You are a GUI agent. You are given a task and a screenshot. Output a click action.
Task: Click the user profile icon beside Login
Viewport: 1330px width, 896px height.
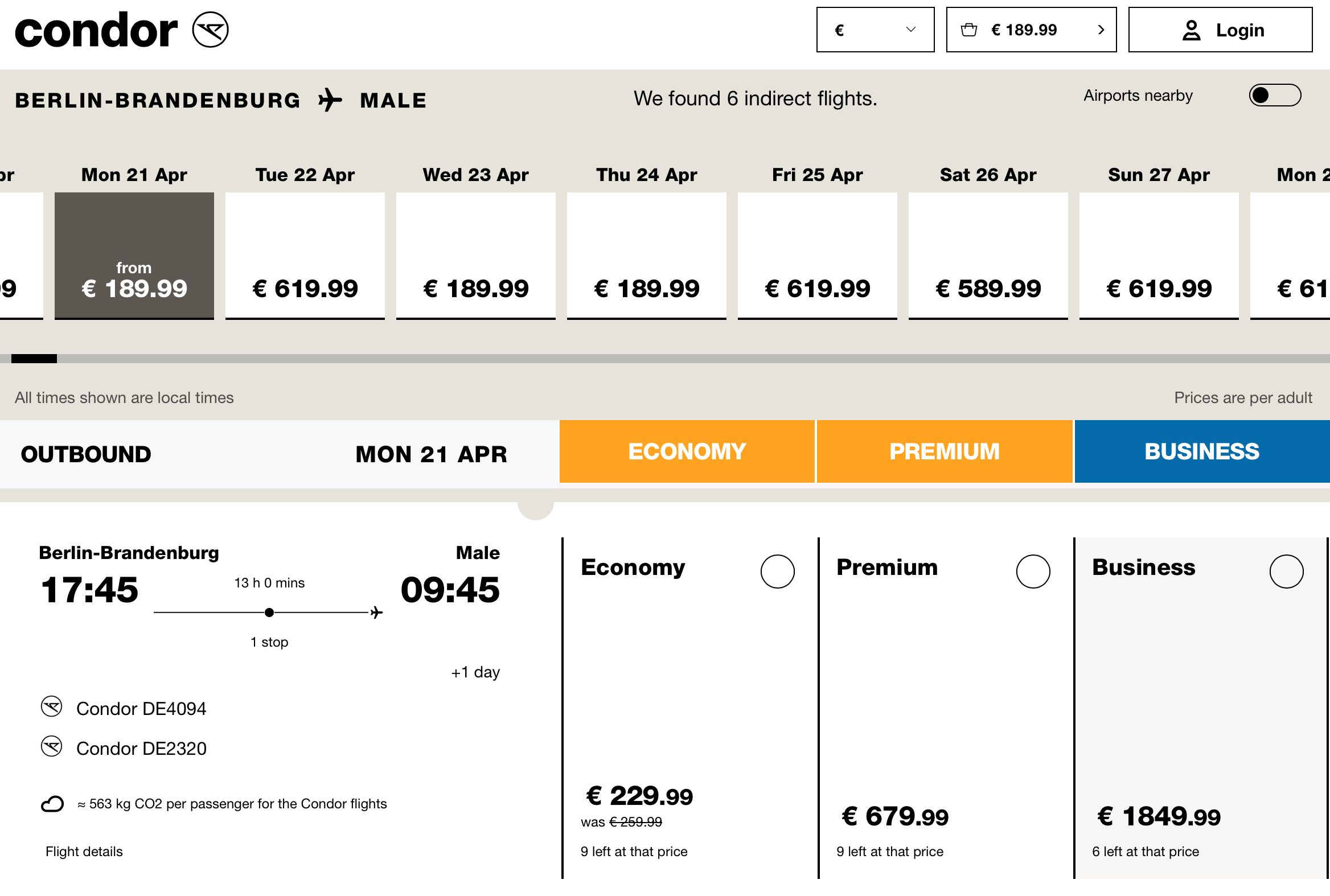click(x=1191, y=30)
